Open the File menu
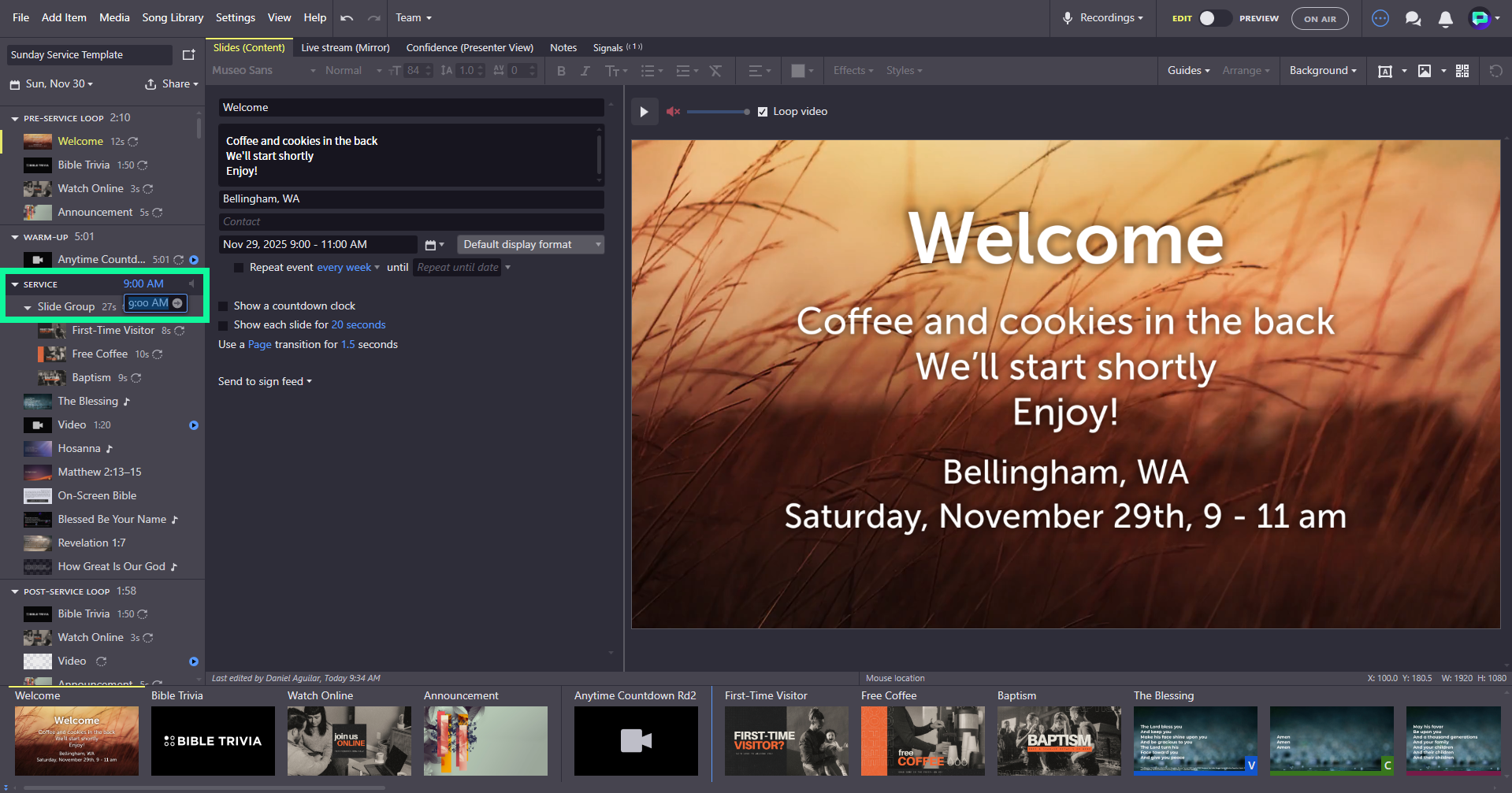The height and width of the screenshot is (793, 1512). (x=21, y=18)
